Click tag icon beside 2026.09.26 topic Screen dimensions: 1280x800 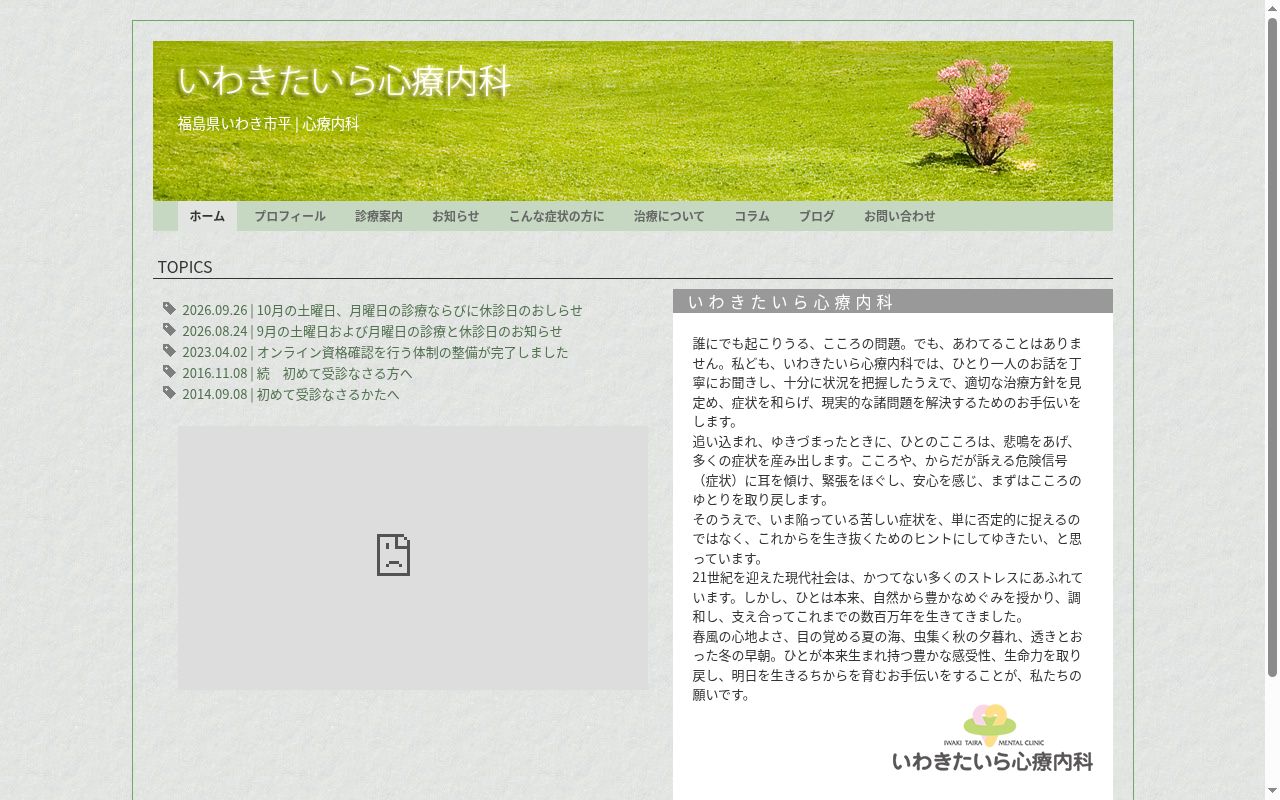tap(169, 309)
